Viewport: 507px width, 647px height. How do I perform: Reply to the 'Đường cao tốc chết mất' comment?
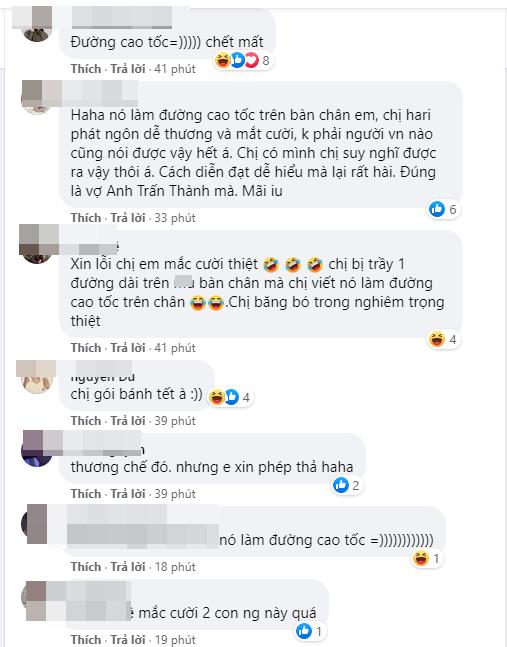[128, 69]
